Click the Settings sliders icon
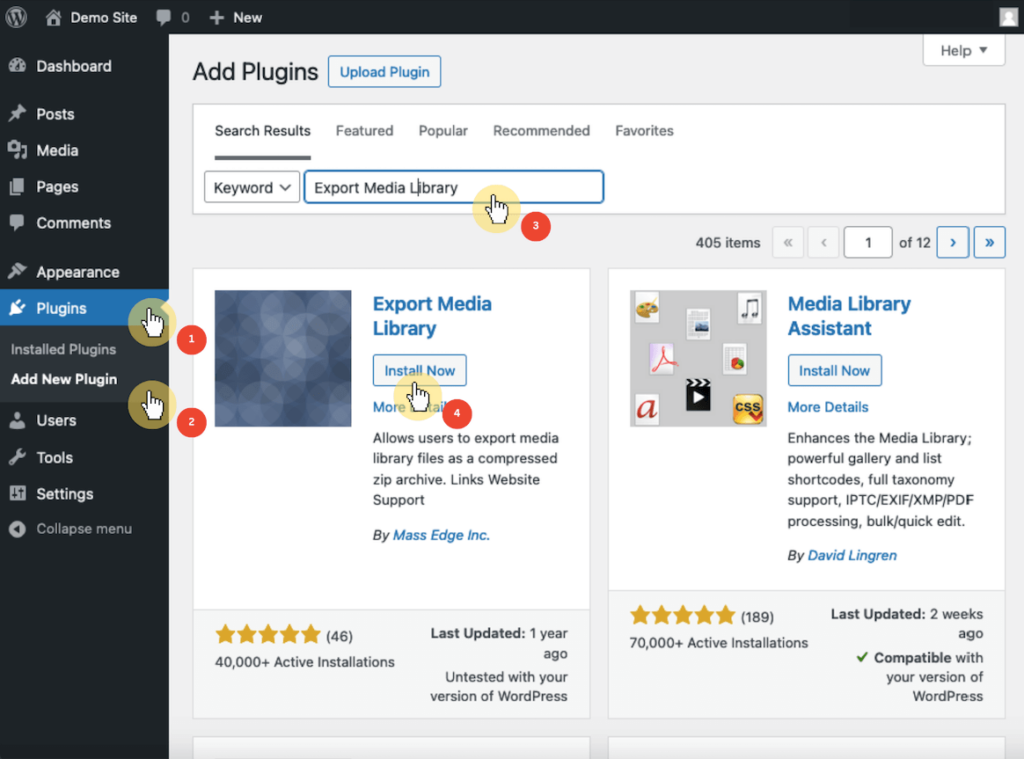The image size is (1024, 759). pyautogui.click(x=18, y=494)
